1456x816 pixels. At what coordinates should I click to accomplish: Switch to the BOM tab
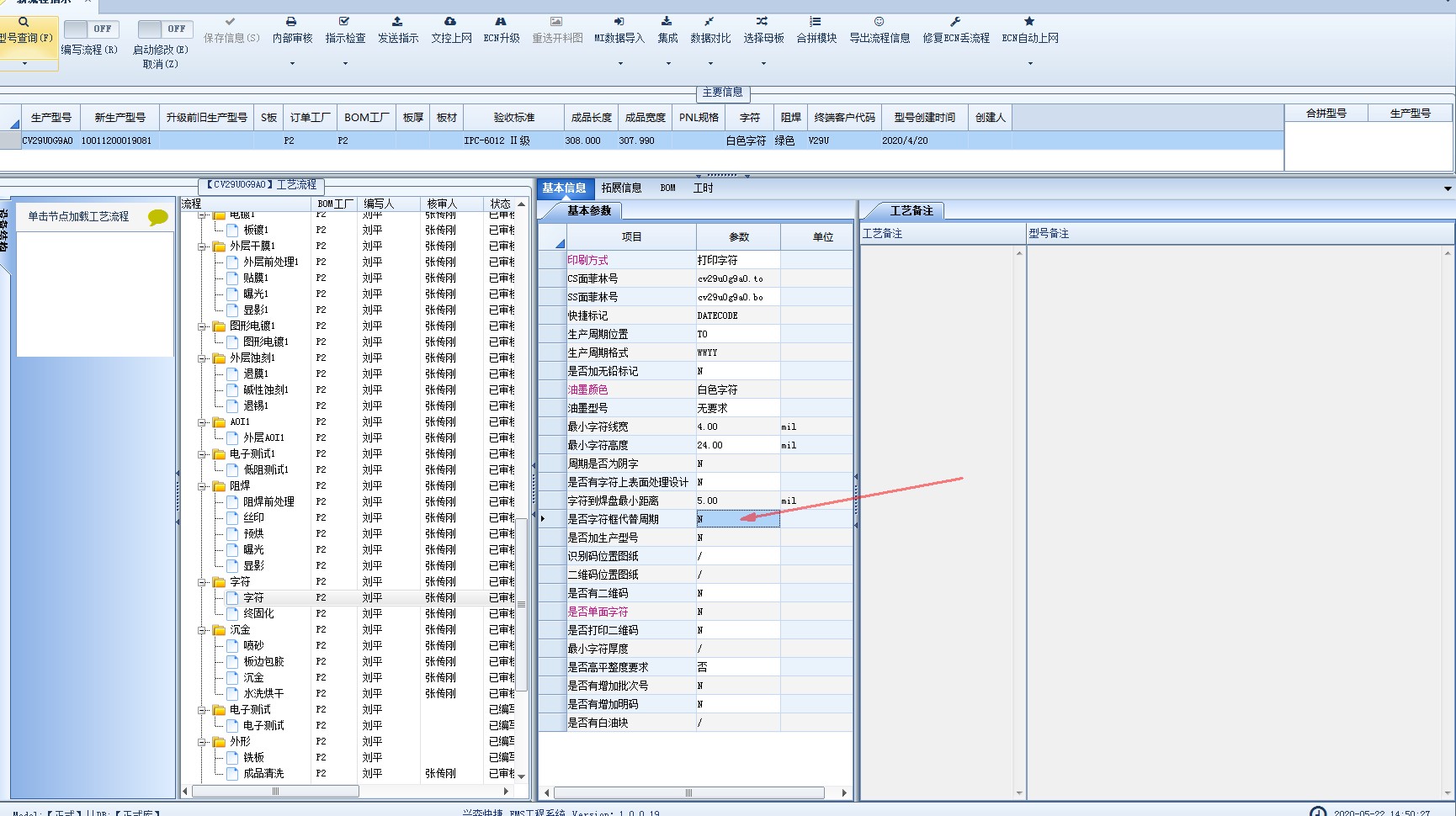[x=667, y=188]
